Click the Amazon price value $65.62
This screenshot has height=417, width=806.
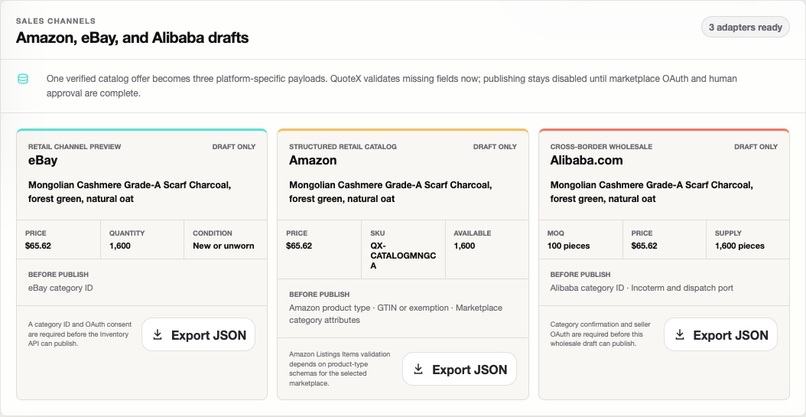pos(299,246)
